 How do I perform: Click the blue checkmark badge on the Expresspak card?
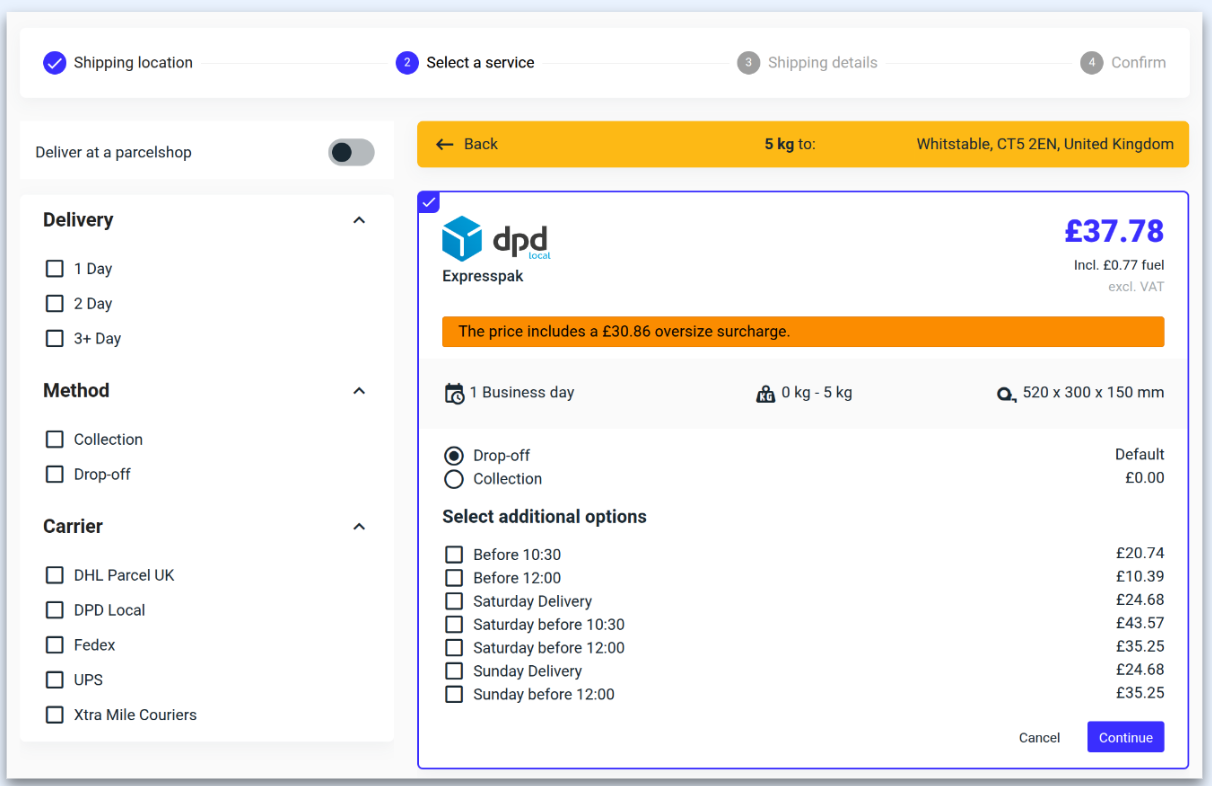[428, 201]
